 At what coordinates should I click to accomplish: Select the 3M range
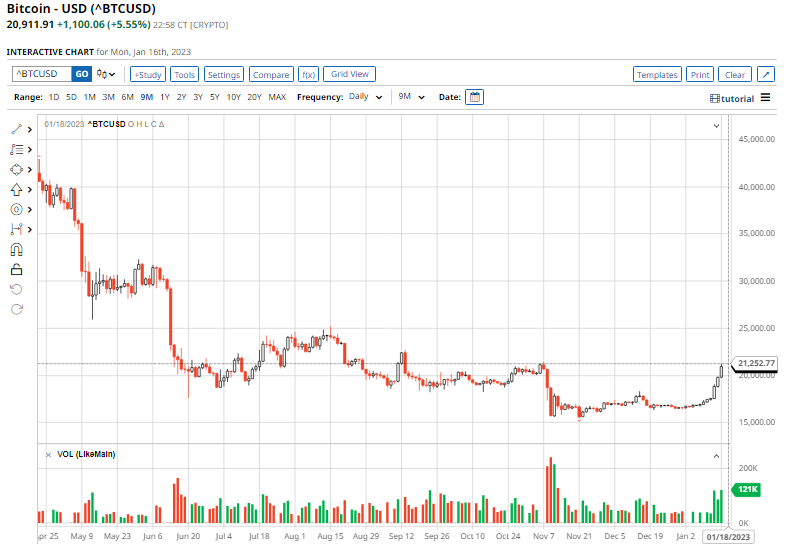point(108,97)
